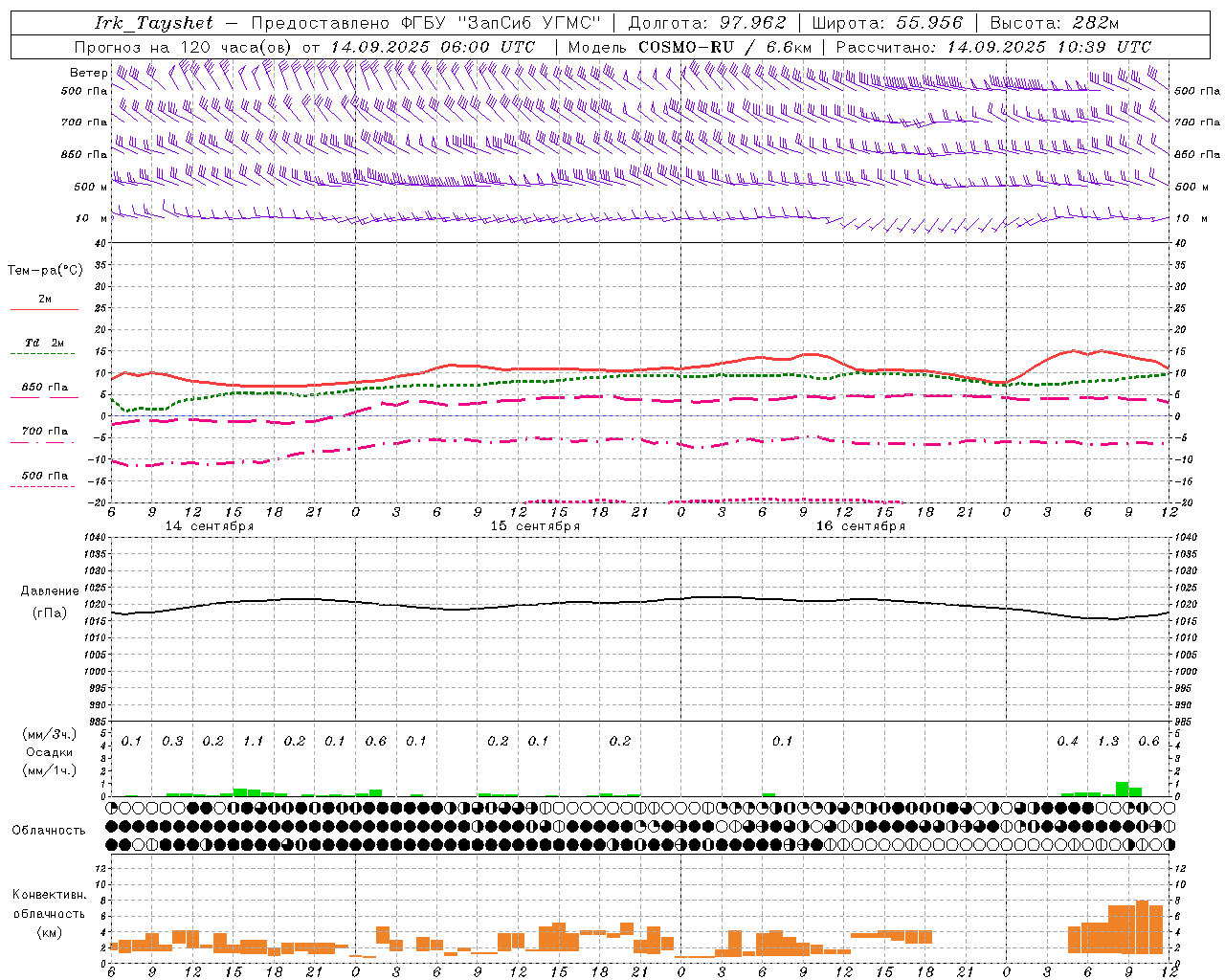Click the 15 сентября date label
This screenshot has width=1225, height=980.
coord(534,526)
